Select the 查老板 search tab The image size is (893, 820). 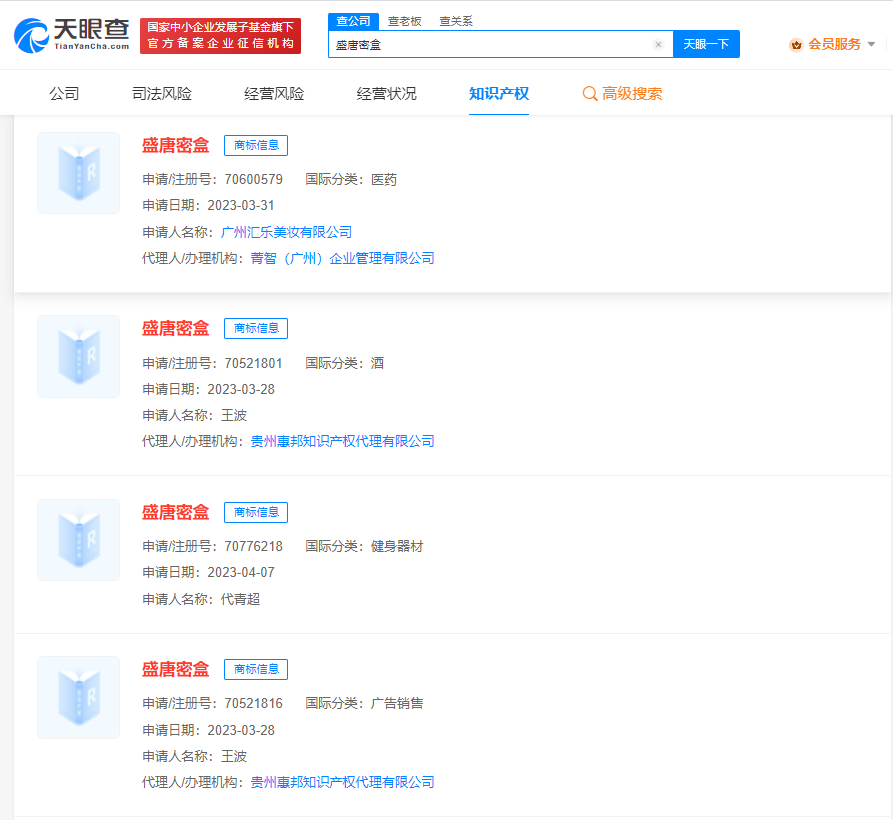click(x=404, y=21)
